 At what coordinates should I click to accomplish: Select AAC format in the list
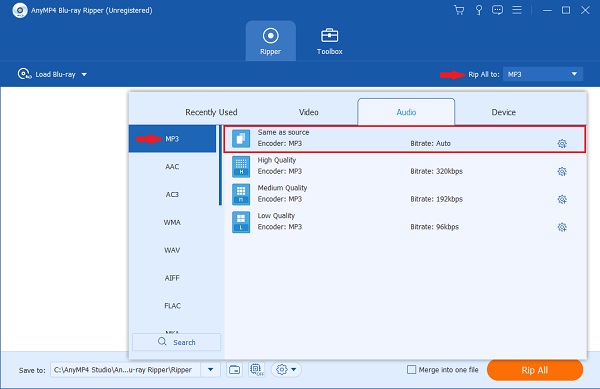173,167
